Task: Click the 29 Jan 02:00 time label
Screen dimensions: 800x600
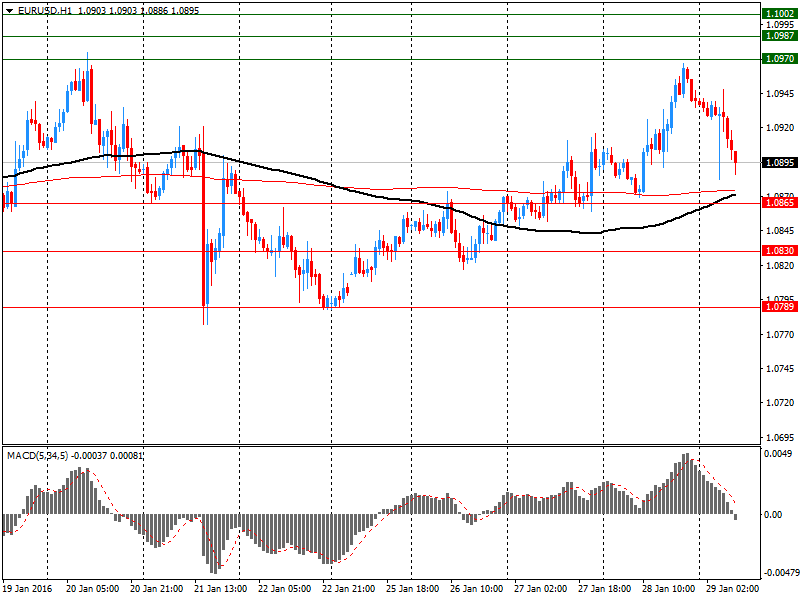Action: [733, 588]
